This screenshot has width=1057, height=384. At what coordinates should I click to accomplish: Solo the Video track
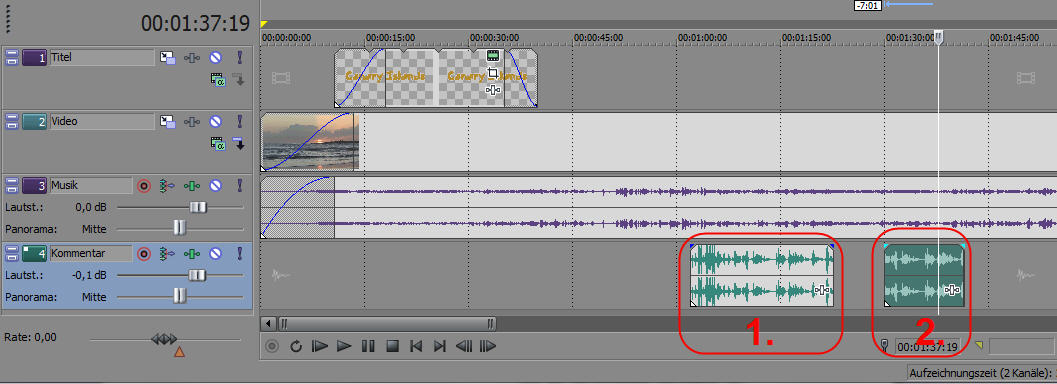tap(239, 122)
